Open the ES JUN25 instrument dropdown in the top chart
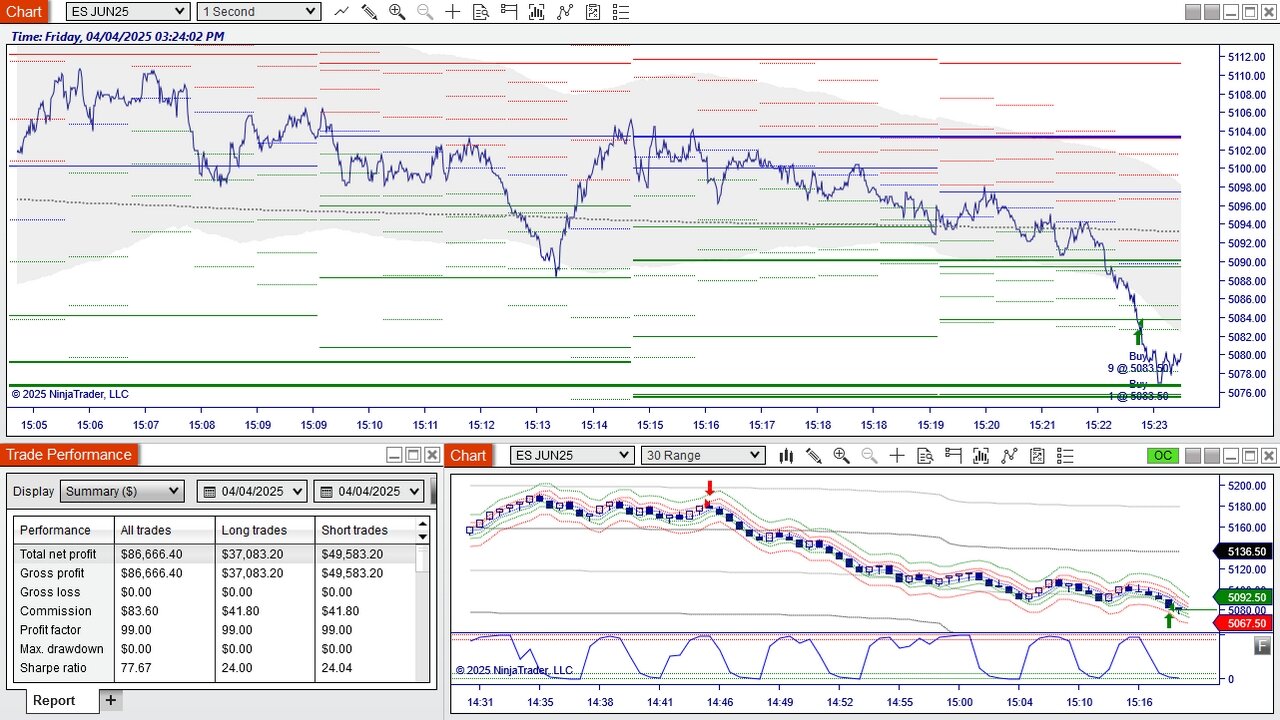Screen dimensions: 1280x720 click(x=128, y=11)
